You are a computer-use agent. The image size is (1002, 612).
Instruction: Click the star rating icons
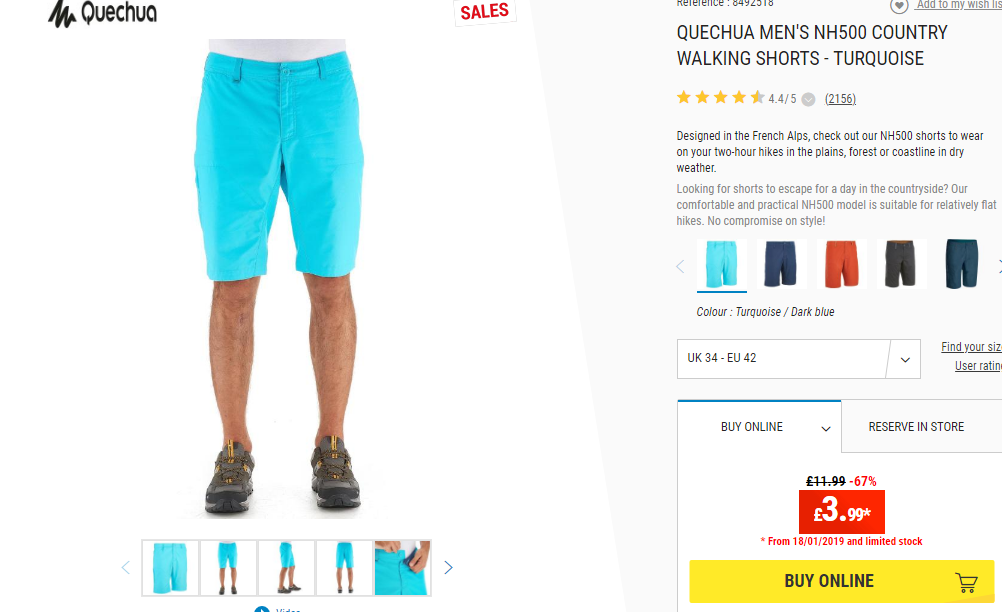pyautogui.click(x=721, y=98)
